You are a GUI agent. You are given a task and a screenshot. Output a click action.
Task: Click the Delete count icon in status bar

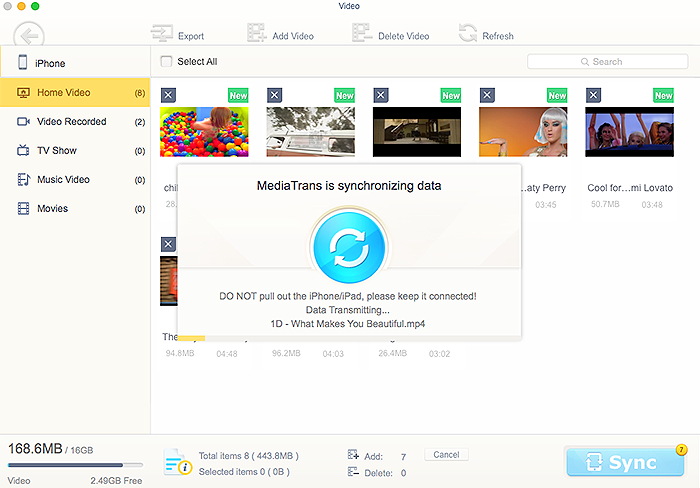[x=353, y=471]
